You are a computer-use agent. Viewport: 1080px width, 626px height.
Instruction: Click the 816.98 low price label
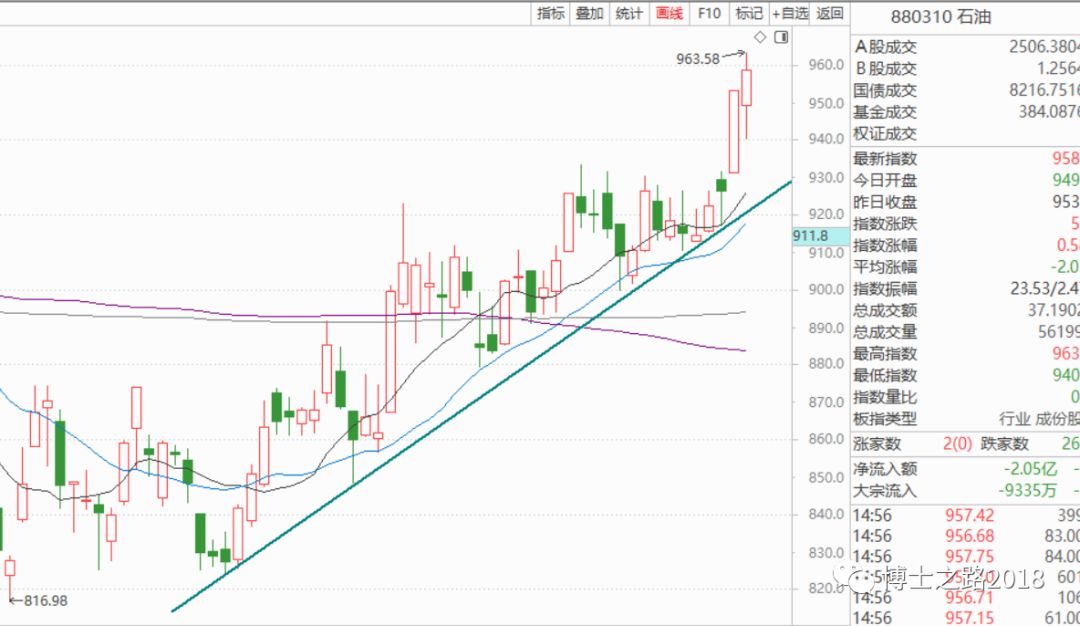tap(45, 601)
